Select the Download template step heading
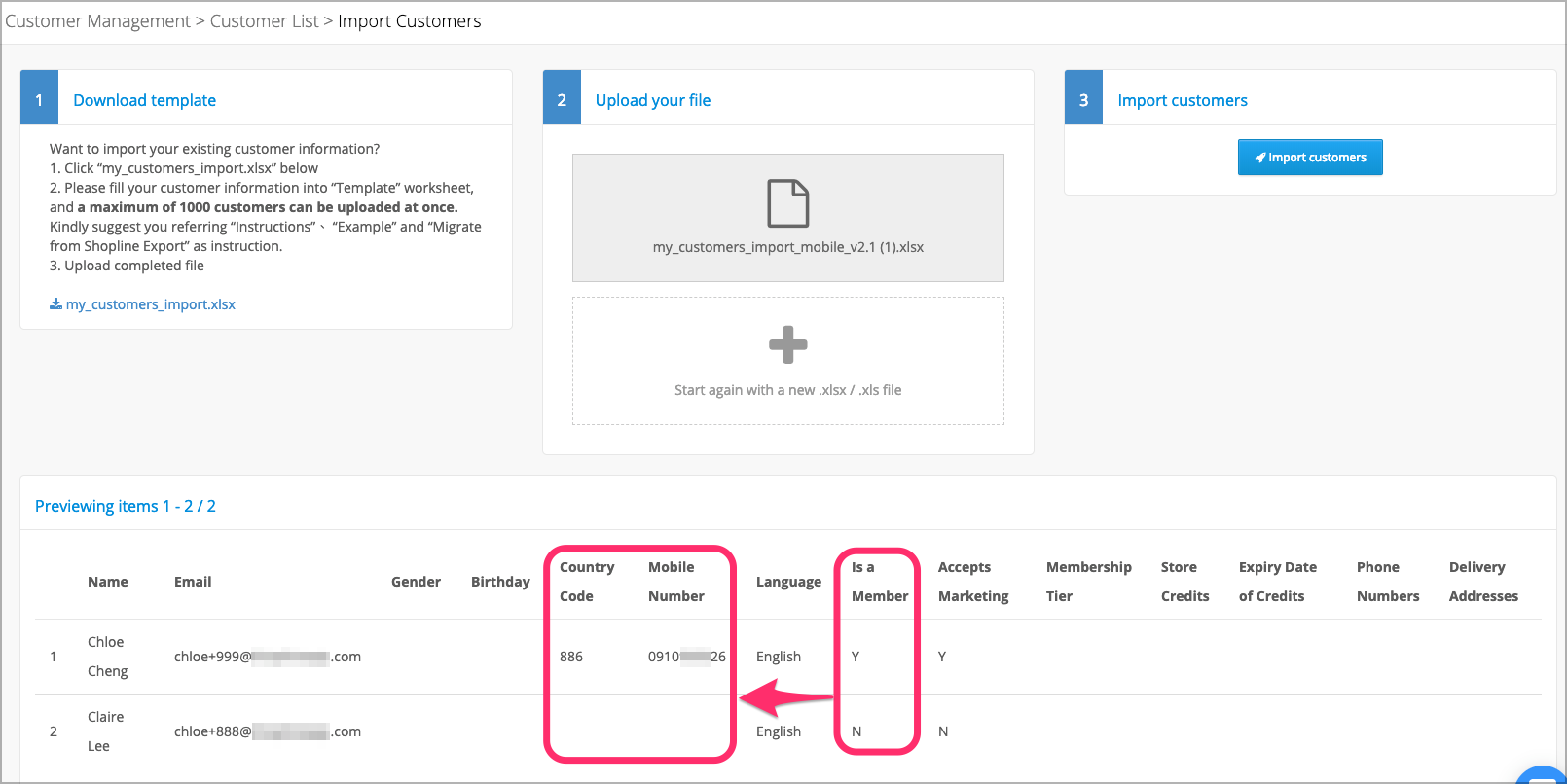This screenshot has height=784, width=1567. point(145,100)
